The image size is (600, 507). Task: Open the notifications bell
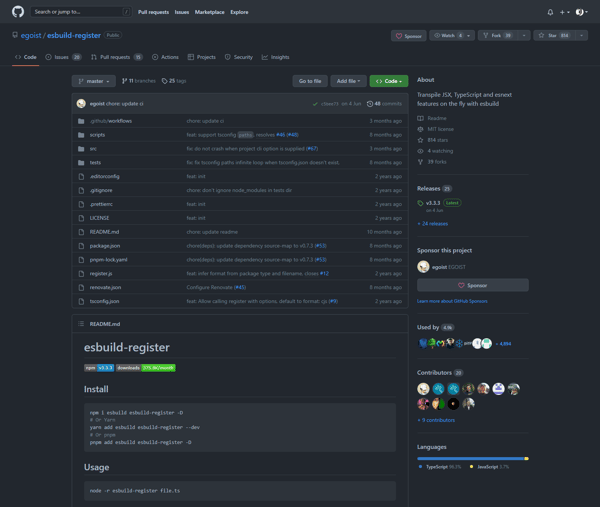(x=550, y=12)
